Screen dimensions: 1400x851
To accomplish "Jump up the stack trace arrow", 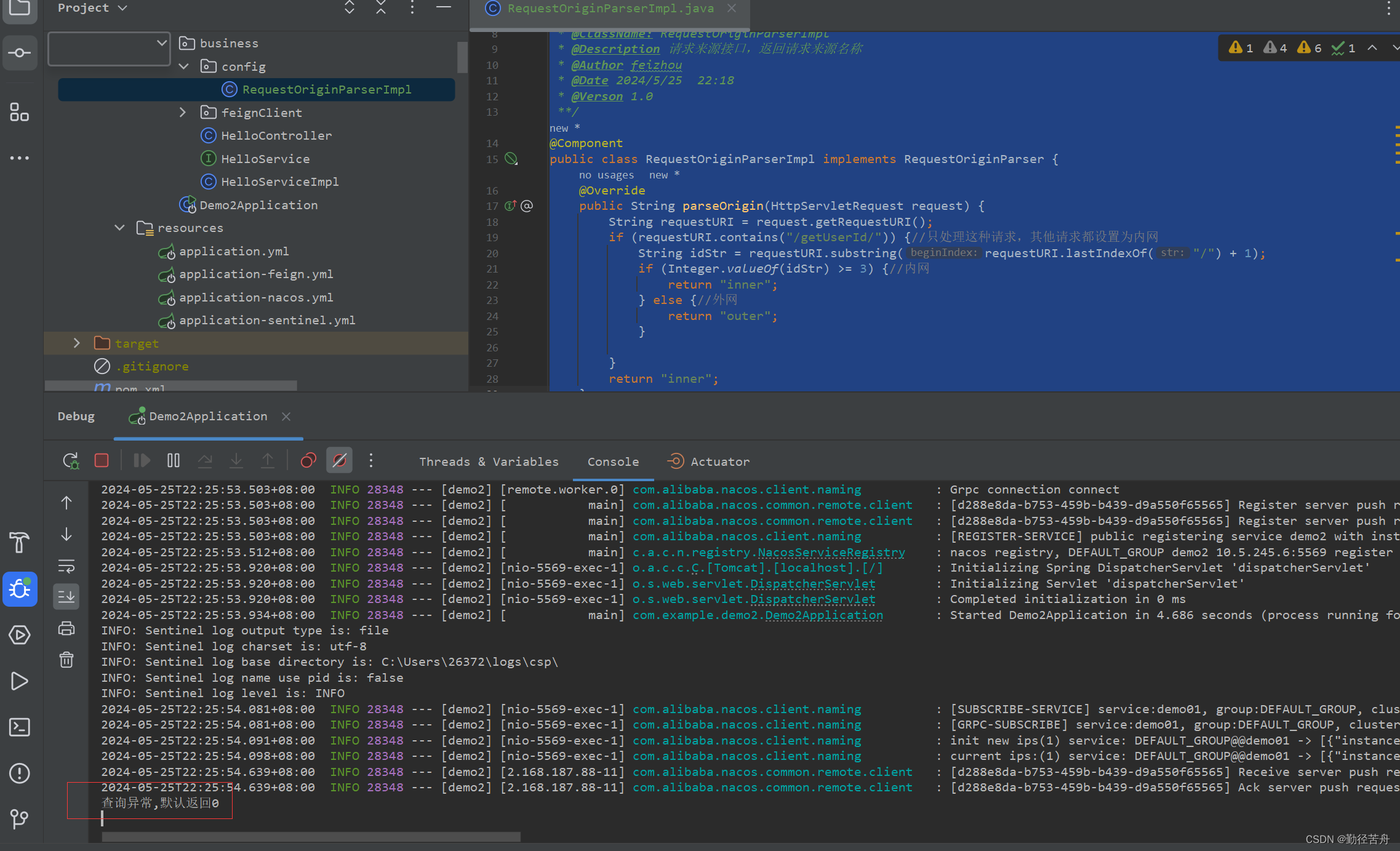I will (x=66, y=503).
